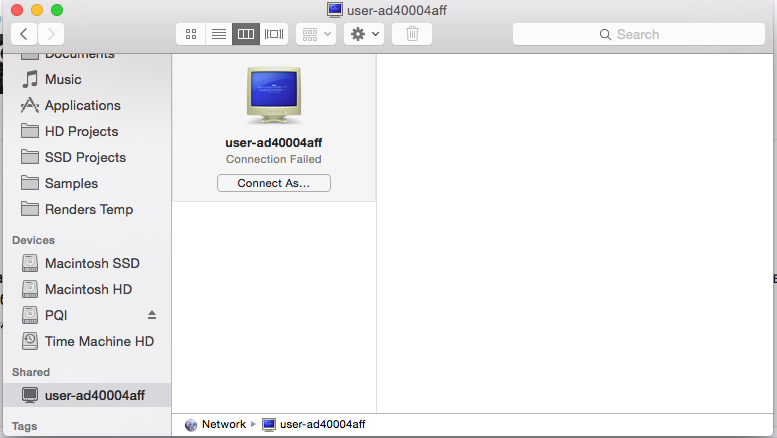The height and width of the screenshot is (438, 777).
Task: Select the Macintosh HD drive
Action: click(87, 289)
